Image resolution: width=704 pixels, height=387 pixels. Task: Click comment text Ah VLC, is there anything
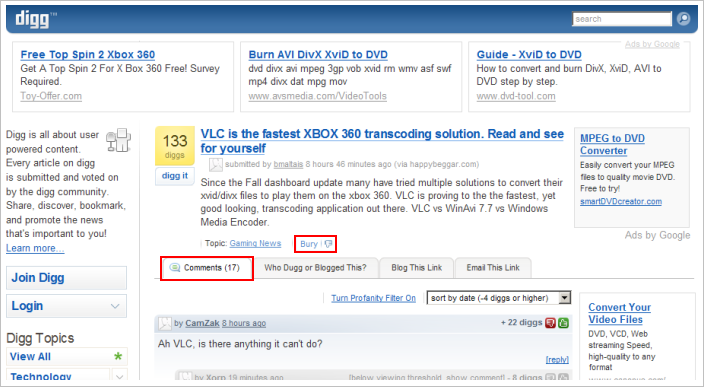240,344
